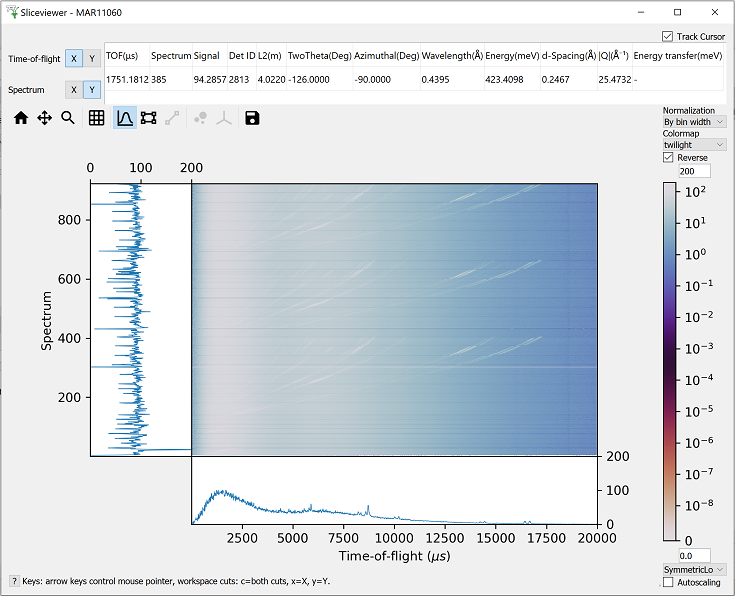Click the colorbar minimum value field
The image size is (735, 596).
pos(693,555)
